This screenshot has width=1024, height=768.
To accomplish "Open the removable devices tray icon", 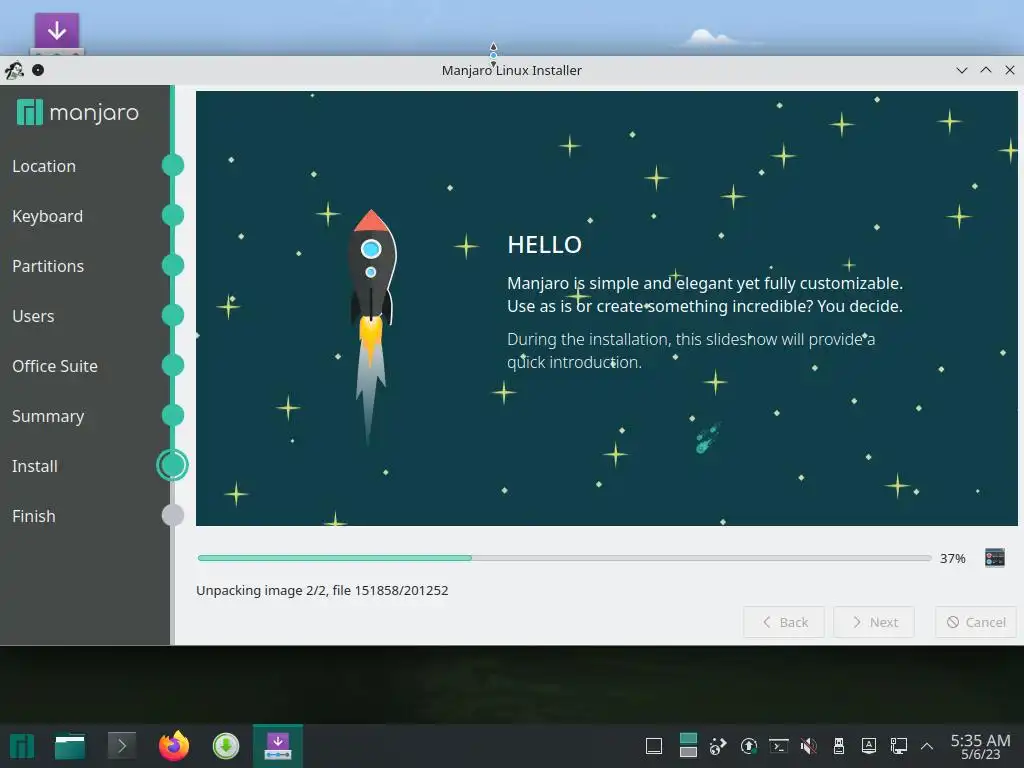I will pos(839,746).
